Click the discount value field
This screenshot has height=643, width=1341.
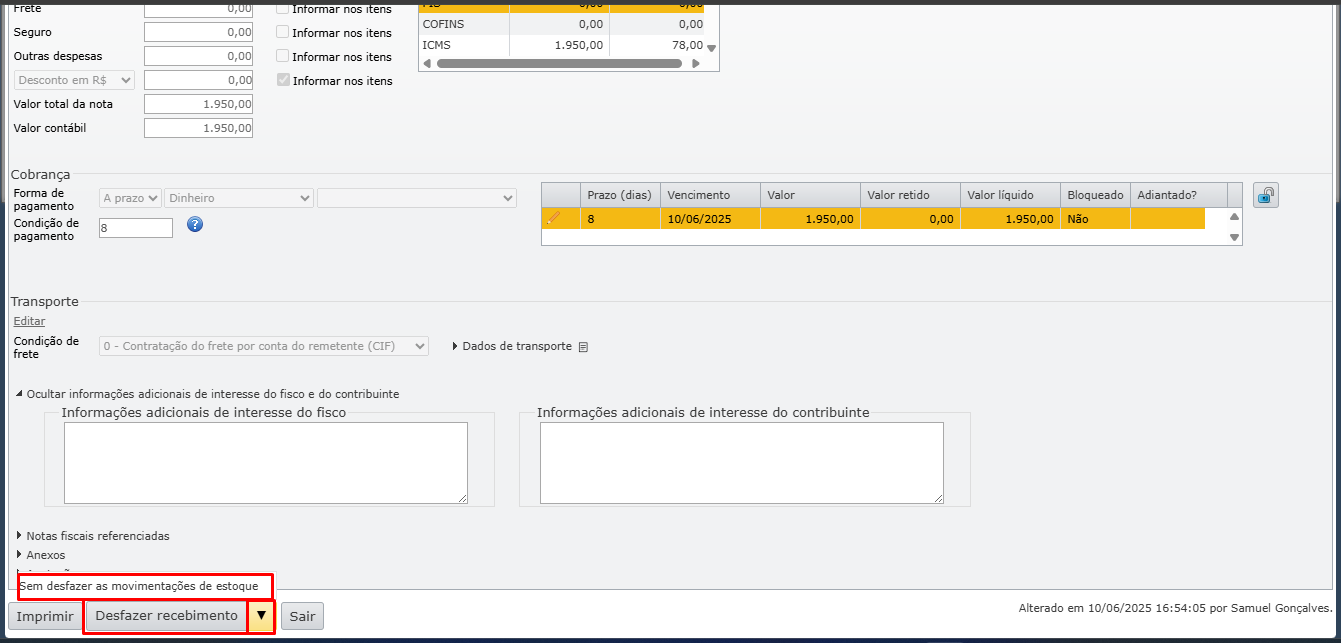tap(198, 80)
